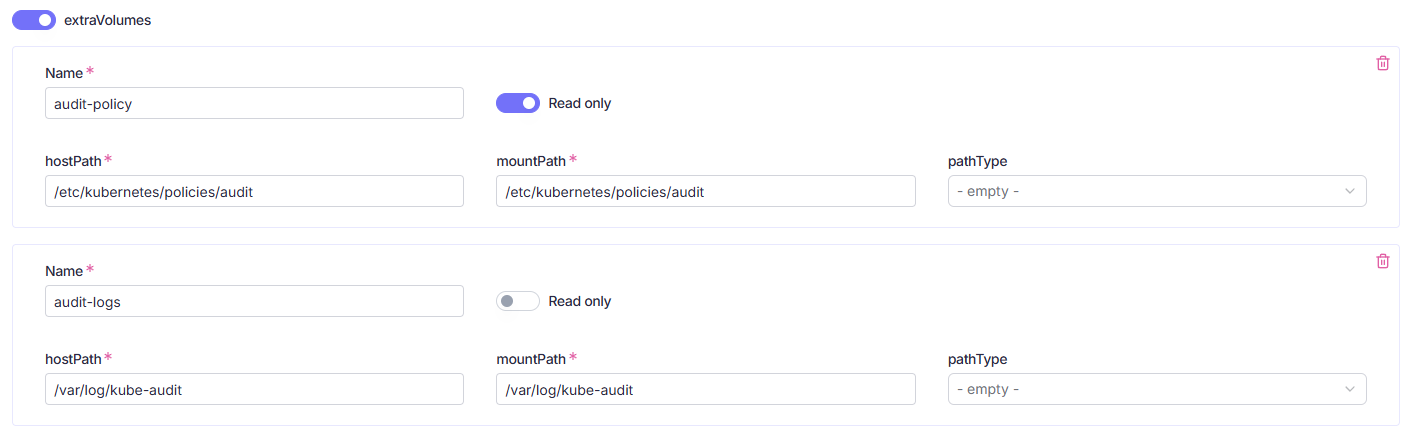This screenshot has height=433, width=1407.
Task: Delete the audit-policy volume via trash icon
Action: (x=1383, y=63)
